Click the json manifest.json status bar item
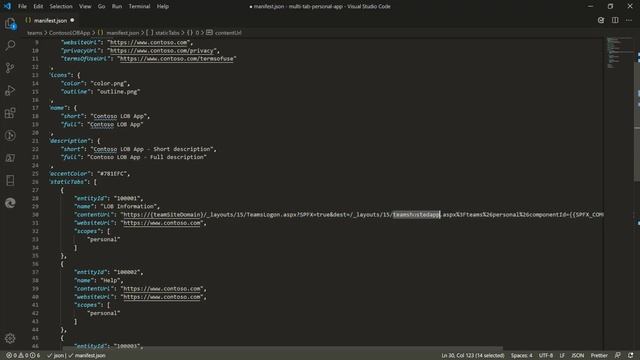Viewport: 640px width, 360px height. pos(77,356)
